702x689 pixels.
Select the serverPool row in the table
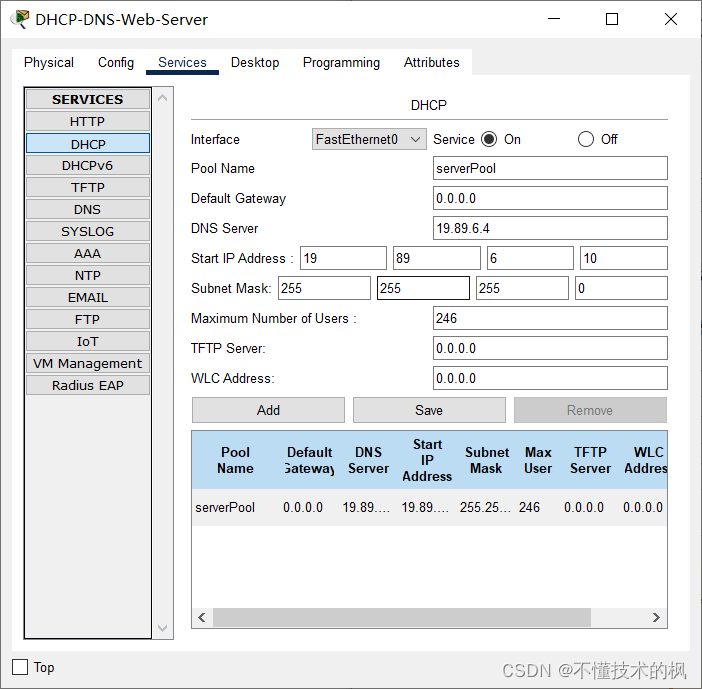tap(429, 507)
